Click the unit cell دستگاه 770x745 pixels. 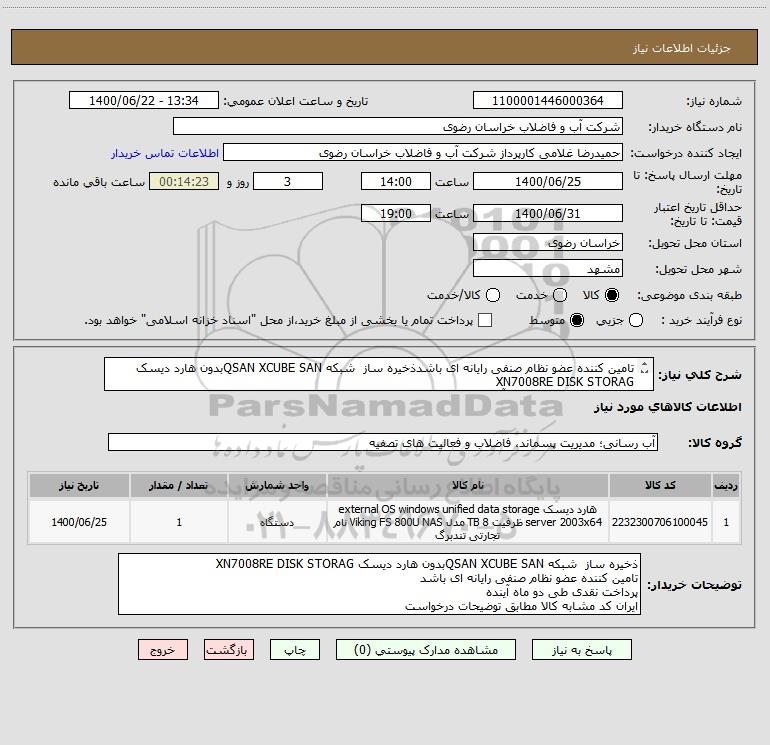[x=277, y=522]
